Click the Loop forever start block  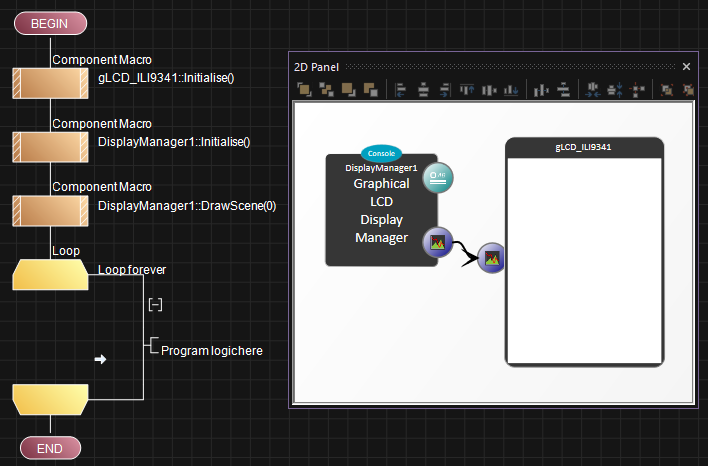(50, 275)
